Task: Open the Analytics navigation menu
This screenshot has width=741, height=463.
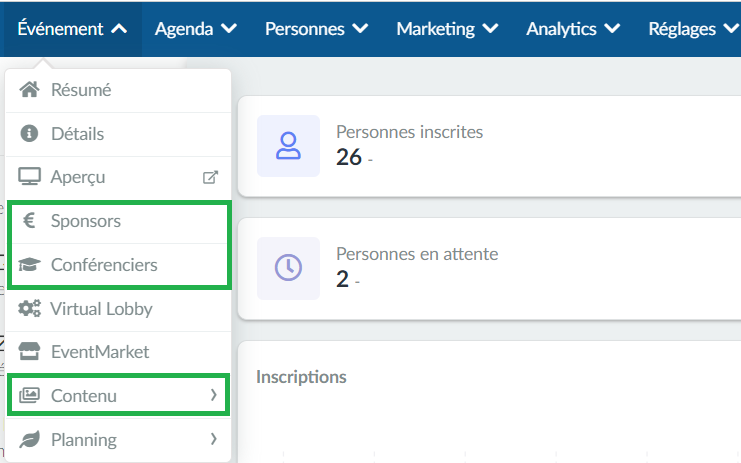Action: point(573,29)
